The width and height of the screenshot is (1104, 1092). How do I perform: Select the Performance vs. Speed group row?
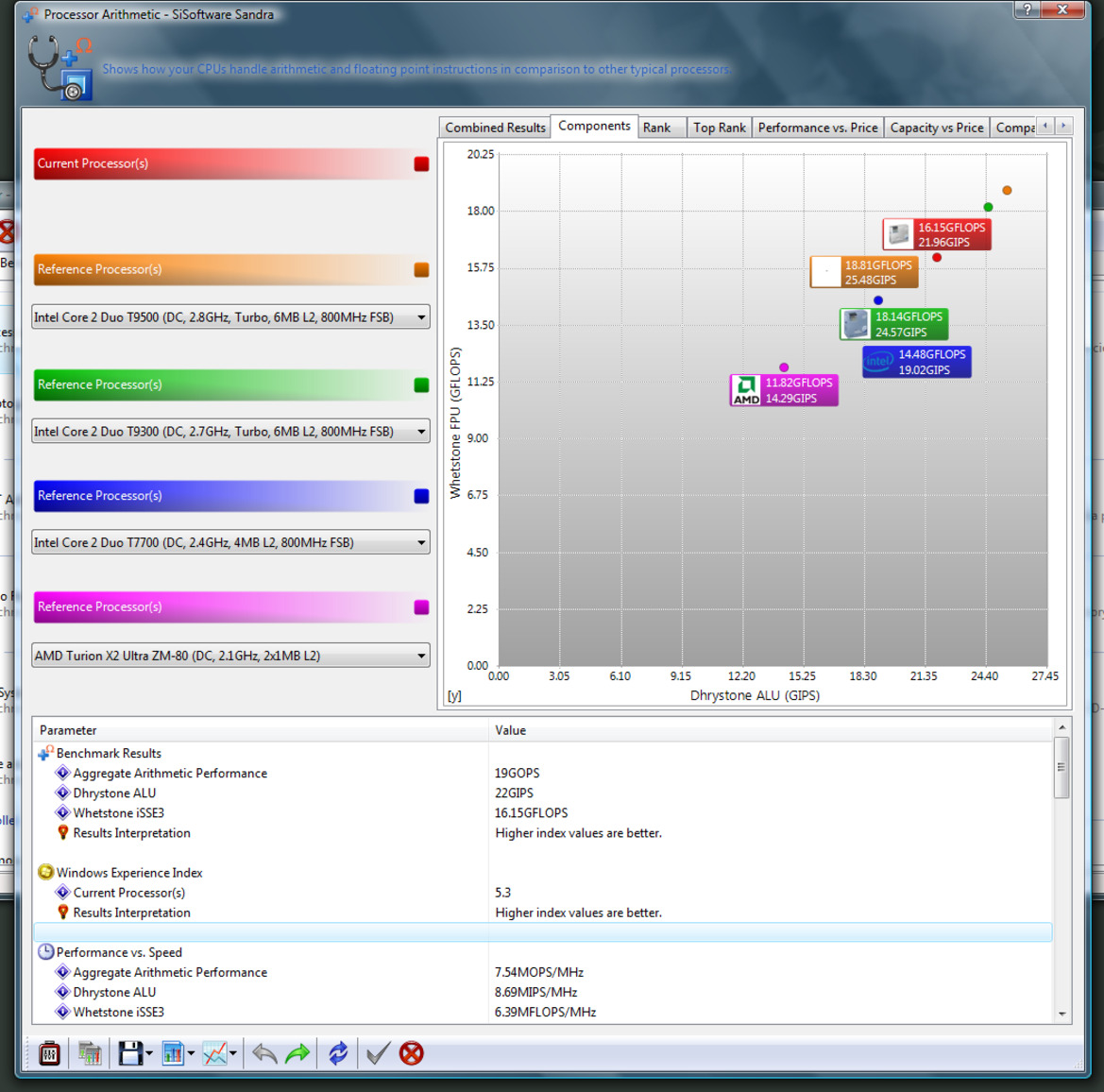(543, 952)
